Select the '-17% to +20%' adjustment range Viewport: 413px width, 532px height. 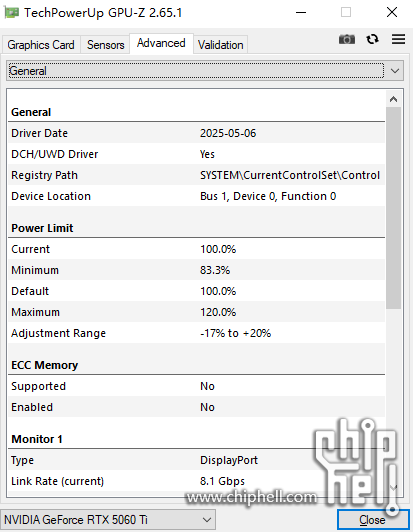(x=236, y=333)
